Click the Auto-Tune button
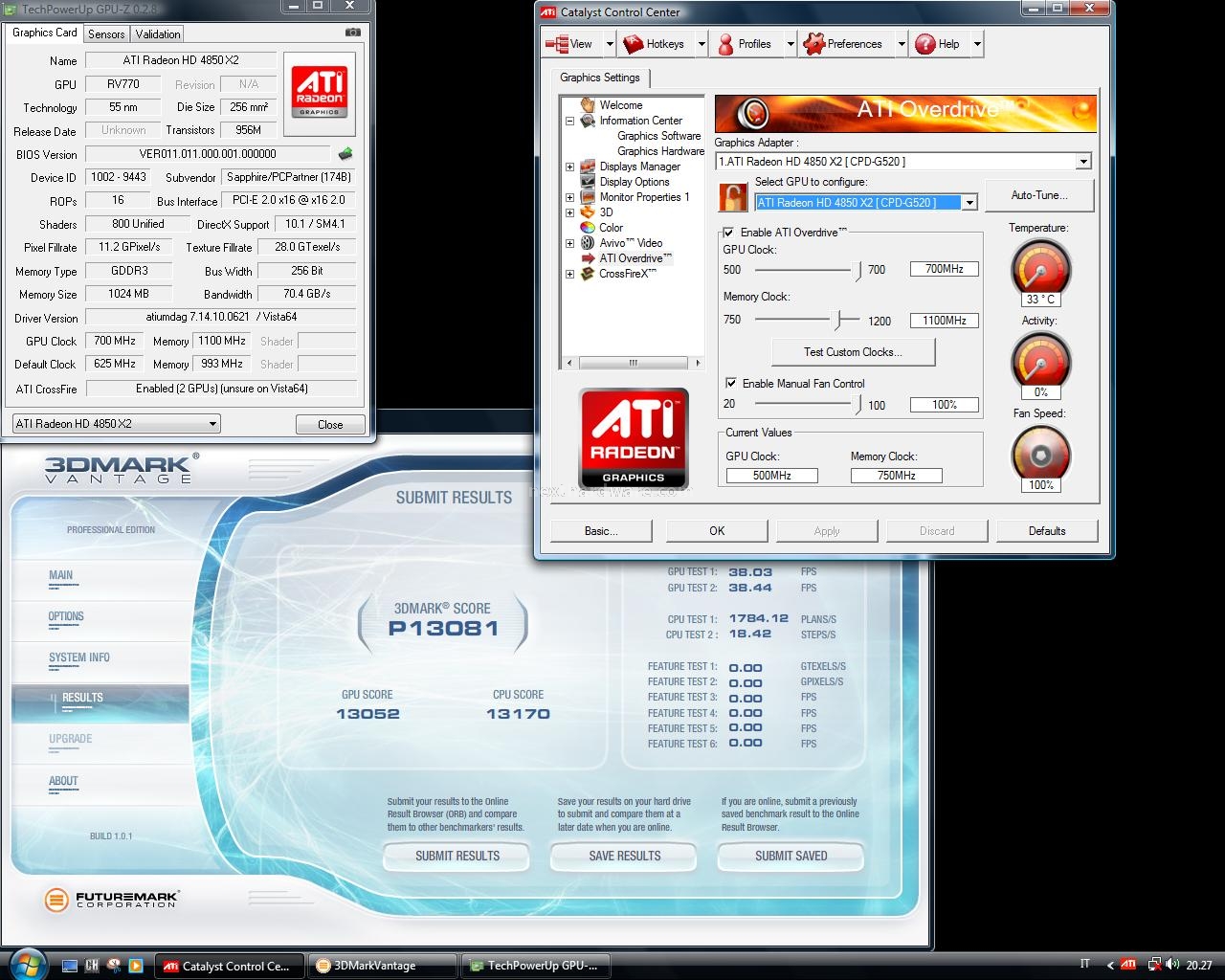The height and width of the screenshot is (980, 1225). coord(1039,195)
